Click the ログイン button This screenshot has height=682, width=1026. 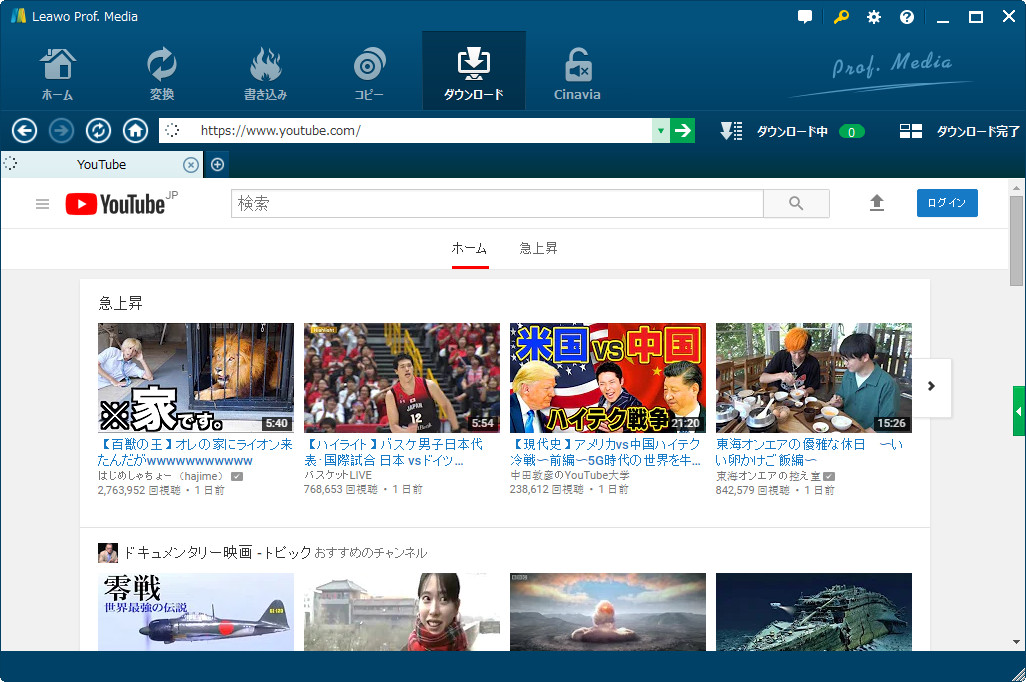pos(947,203)
